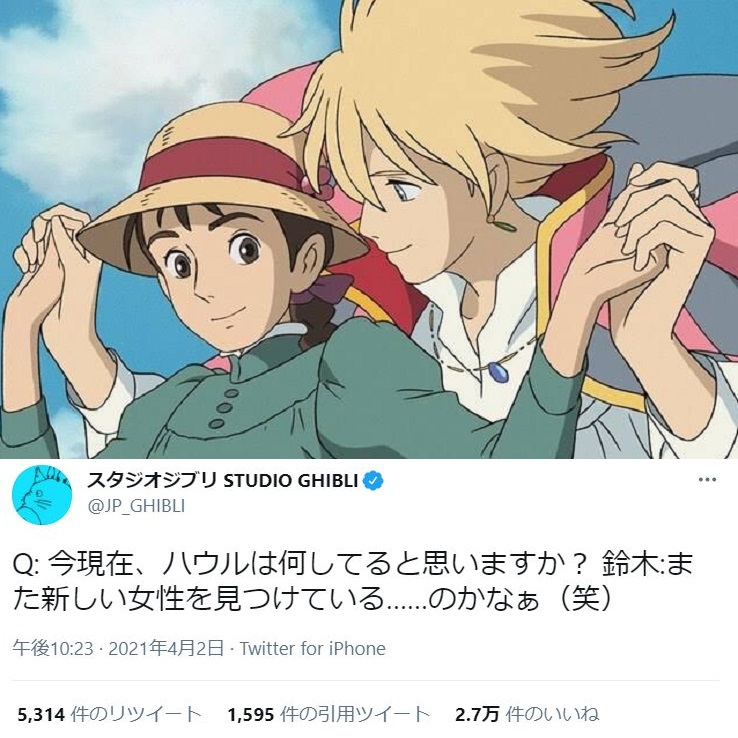This screenshot has height=738, width=738.
Task: View the 5,314 件のリツイート list
Action: click(x=109, y=714)
